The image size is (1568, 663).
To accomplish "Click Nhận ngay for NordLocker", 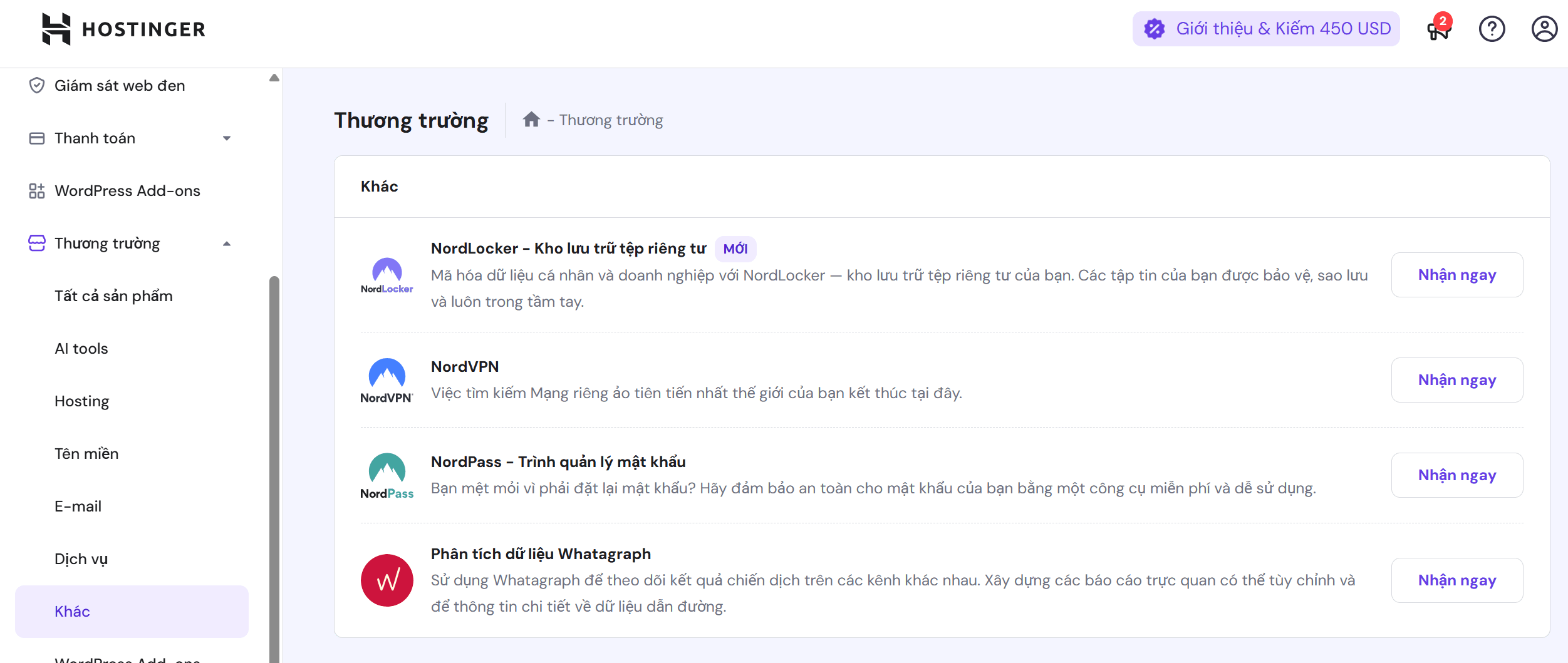I will 1456,275.
